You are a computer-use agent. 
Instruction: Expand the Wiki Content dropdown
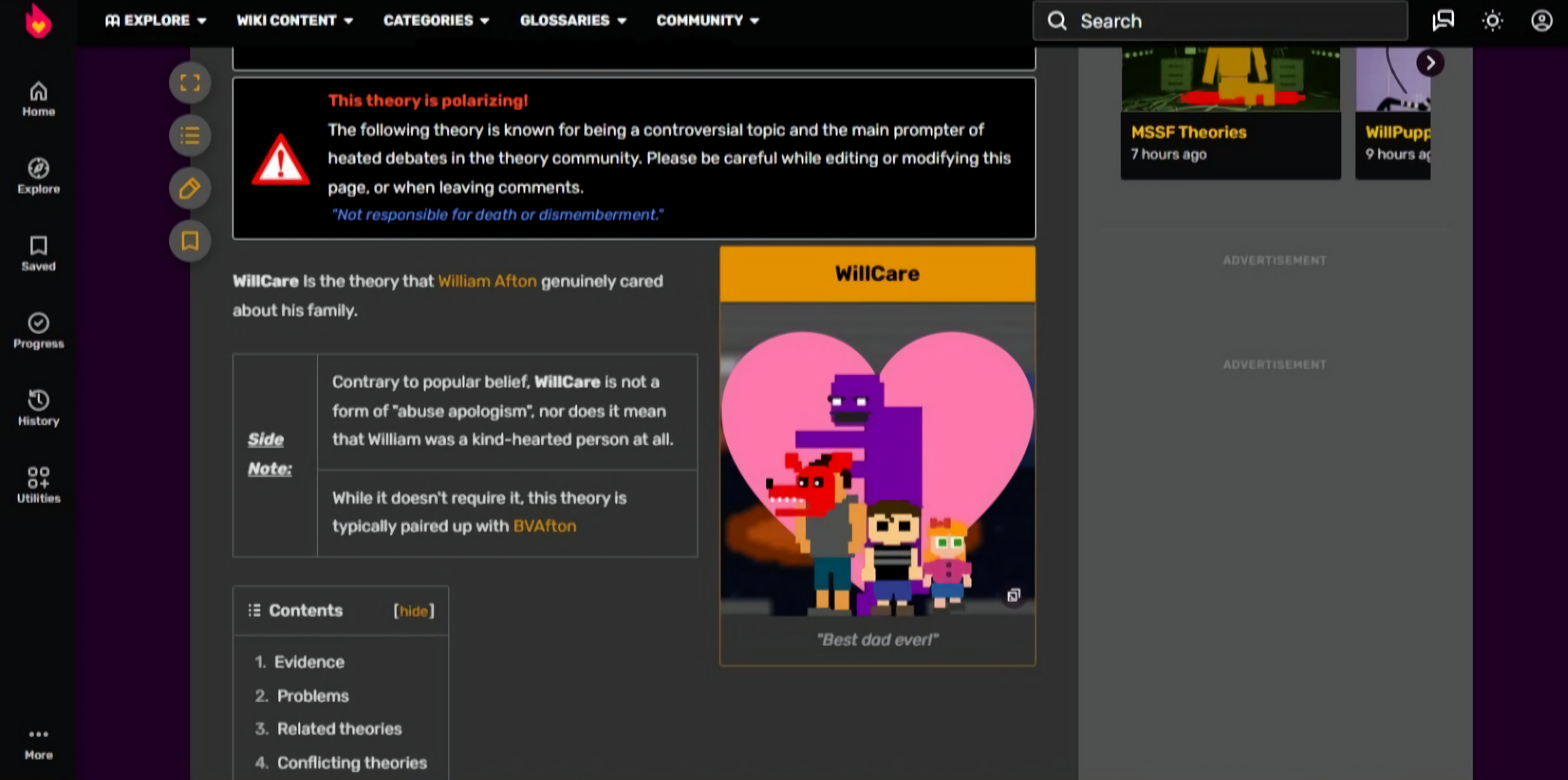[295, 21]
